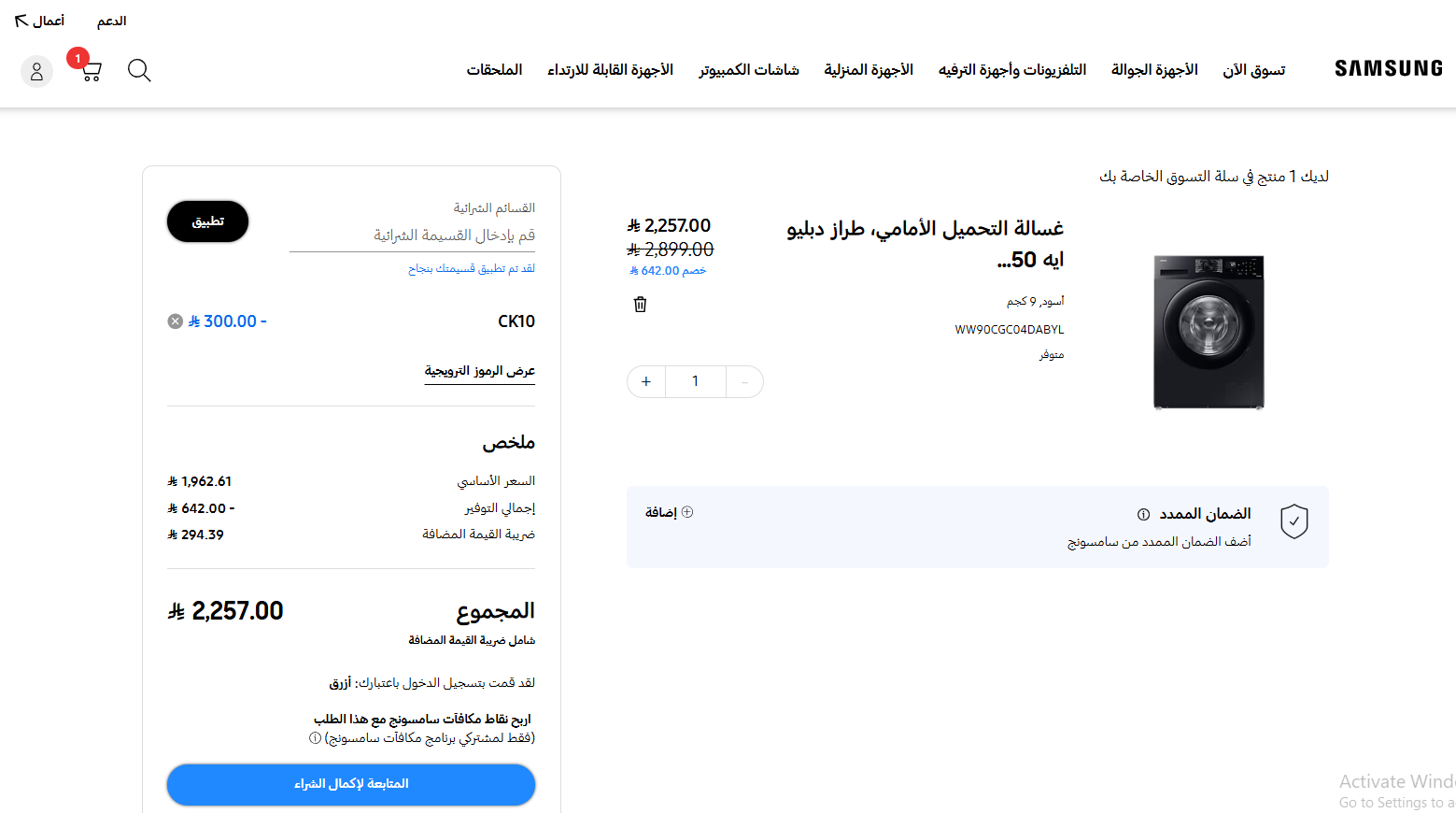The height and width of the screenshot is (813, 1456).
Task: Delete the washing machine using the trash icon
Action: 640,304
